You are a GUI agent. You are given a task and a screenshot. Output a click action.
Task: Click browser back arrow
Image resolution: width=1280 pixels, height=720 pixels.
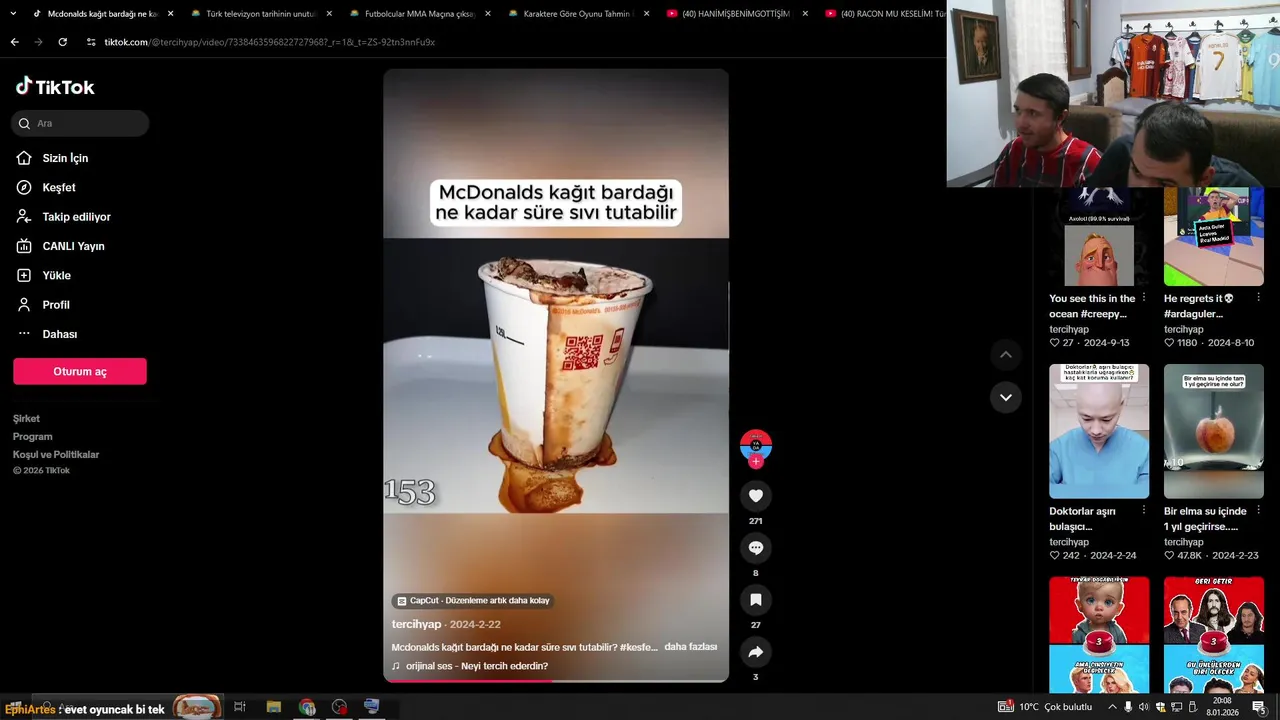pyautogui.click(x=14, y=42)
